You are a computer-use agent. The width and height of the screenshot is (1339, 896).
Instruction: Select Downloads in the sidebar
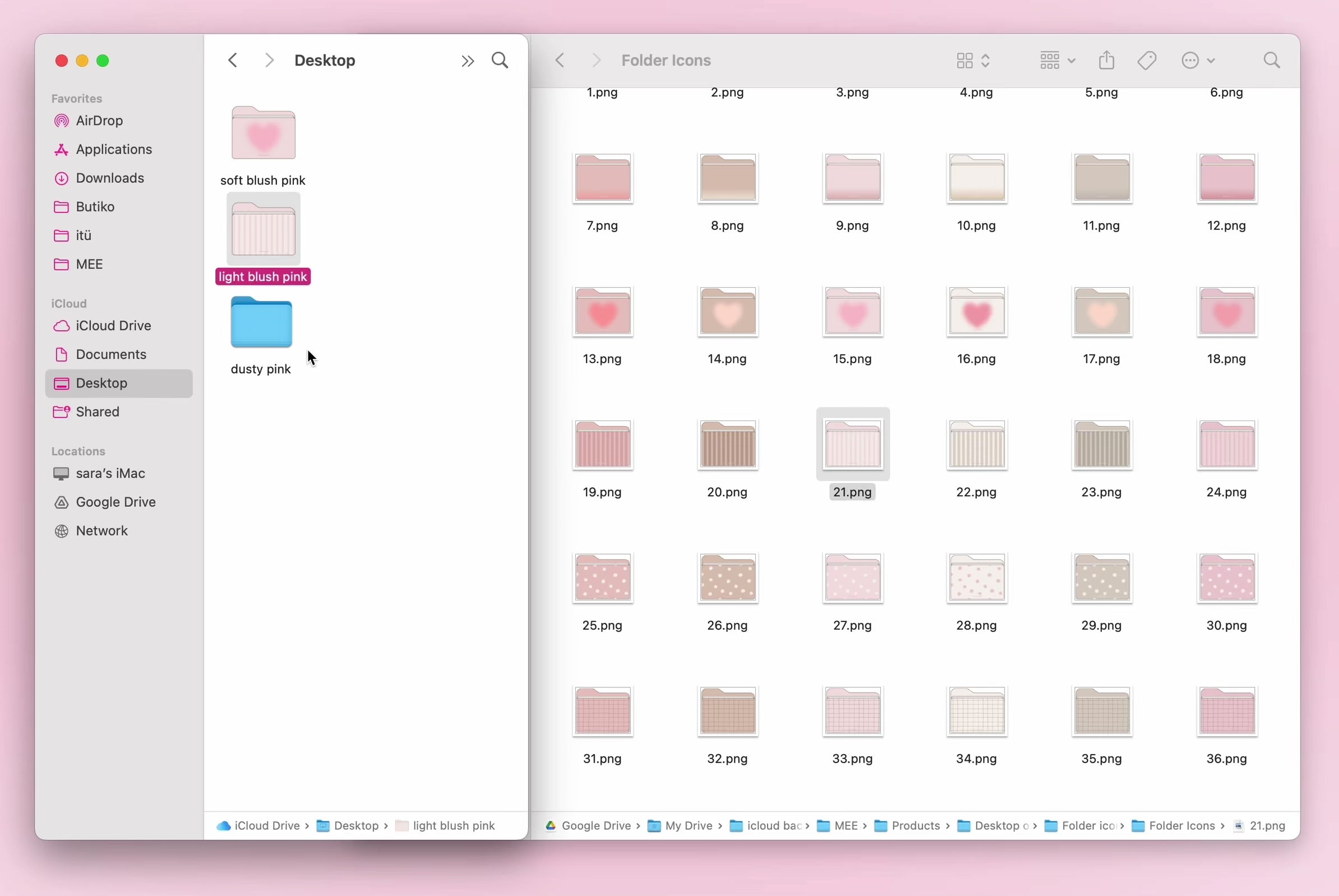[110, 178]
